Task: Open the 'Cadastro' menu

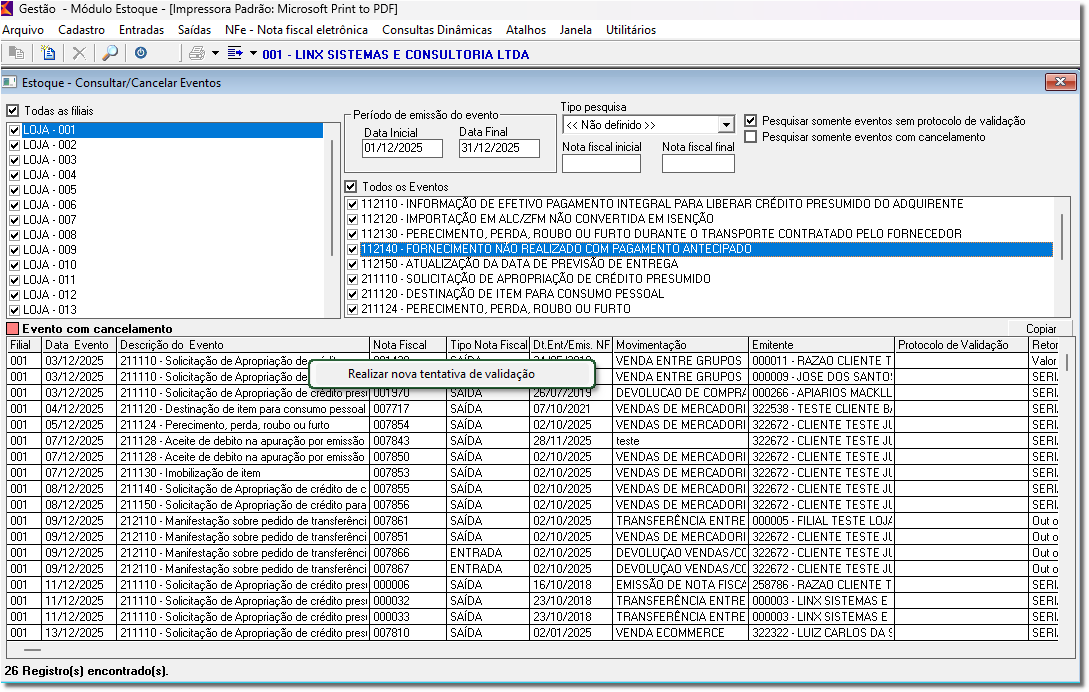Action: point(81,30)
